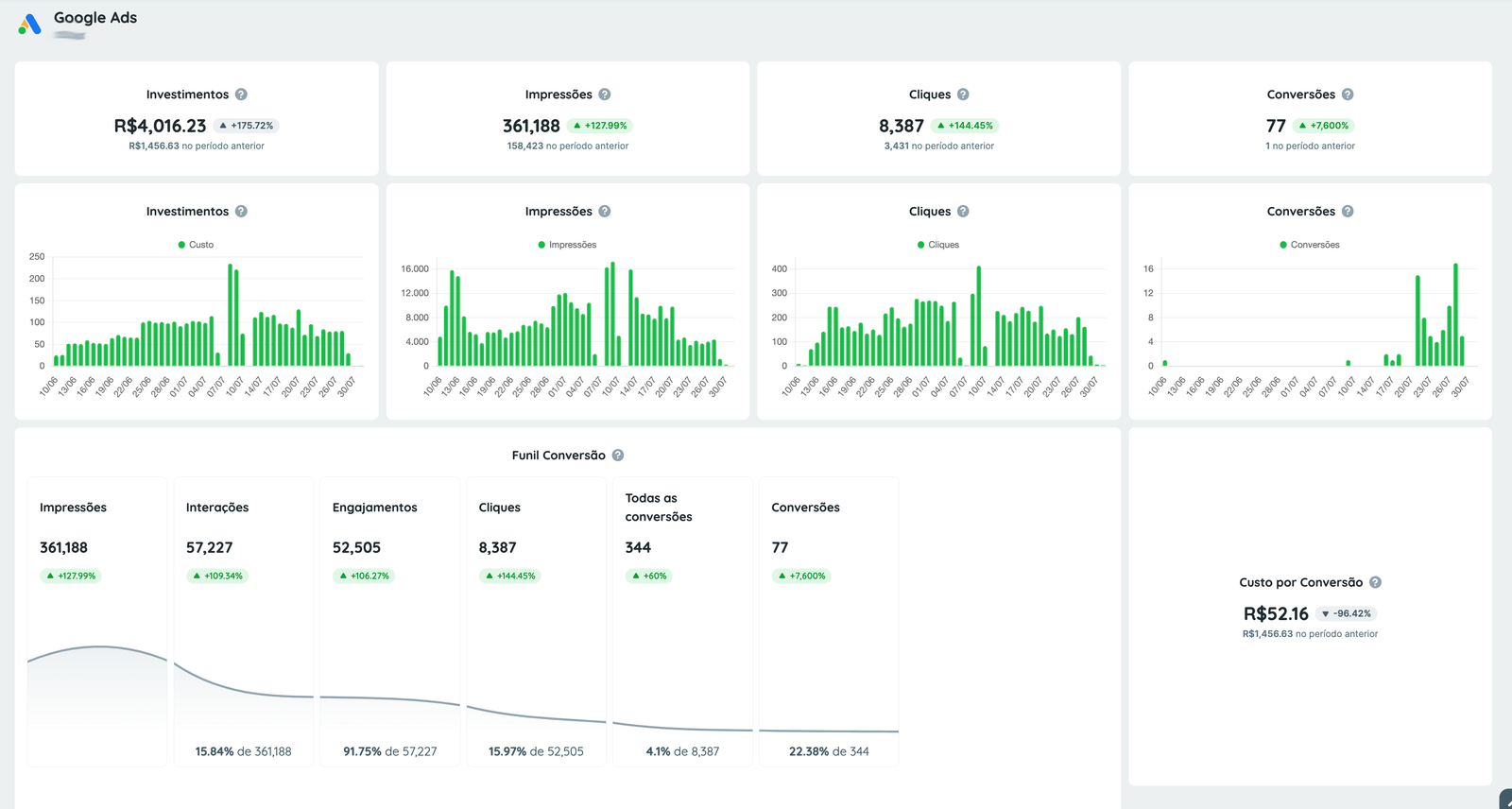
Task: Click help icon beside Investimentos summary card
Action: pos(241,95)
